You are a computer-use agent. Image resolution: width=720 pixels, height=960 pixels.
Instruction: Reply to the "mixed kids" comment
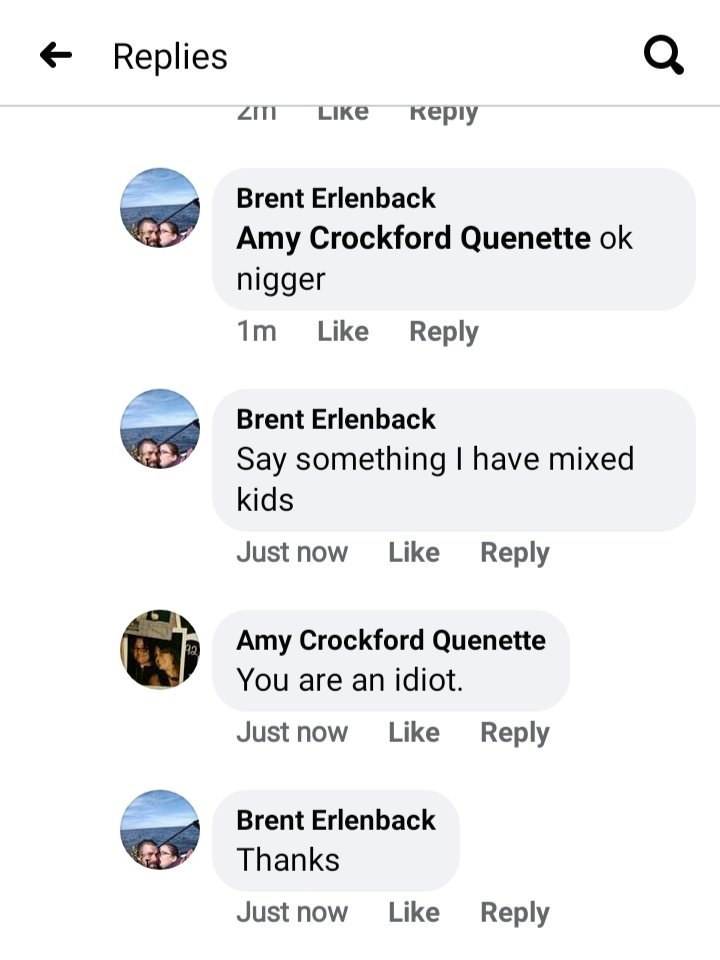tap(515, 553)
